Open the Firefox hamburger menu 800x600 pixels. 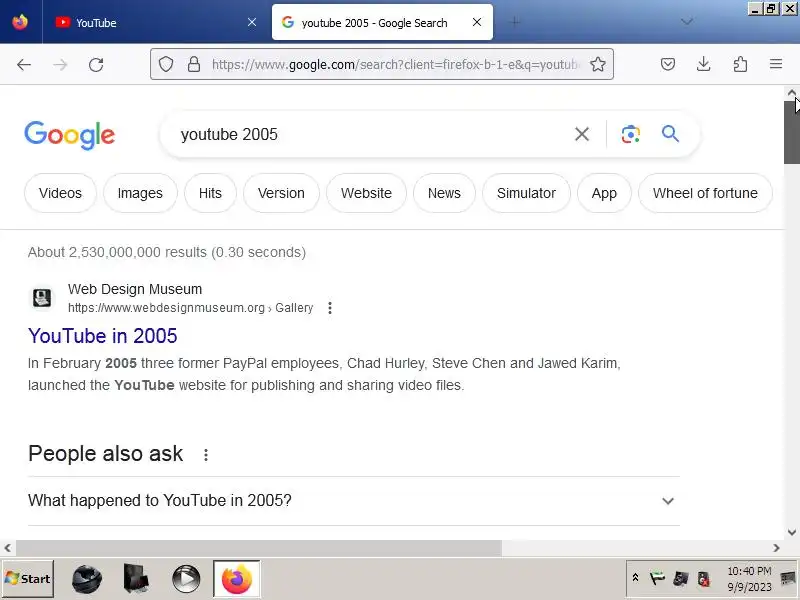click(776, 64)
